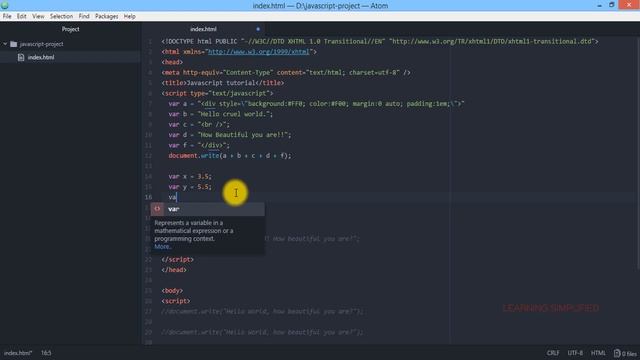Click the document.write line of code
Screen dimensions: 640x360
[x=230, y=156]
